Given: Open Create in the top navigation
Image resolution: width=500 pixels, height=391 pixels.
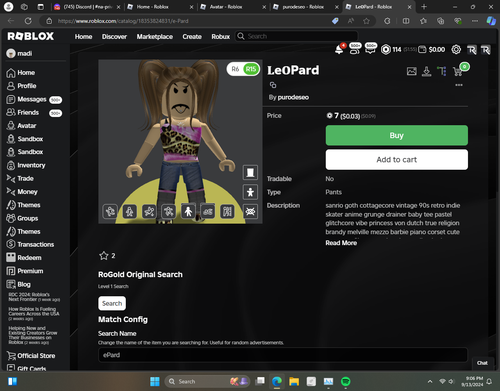Looking at the screenshot, I should click(192, 37).
